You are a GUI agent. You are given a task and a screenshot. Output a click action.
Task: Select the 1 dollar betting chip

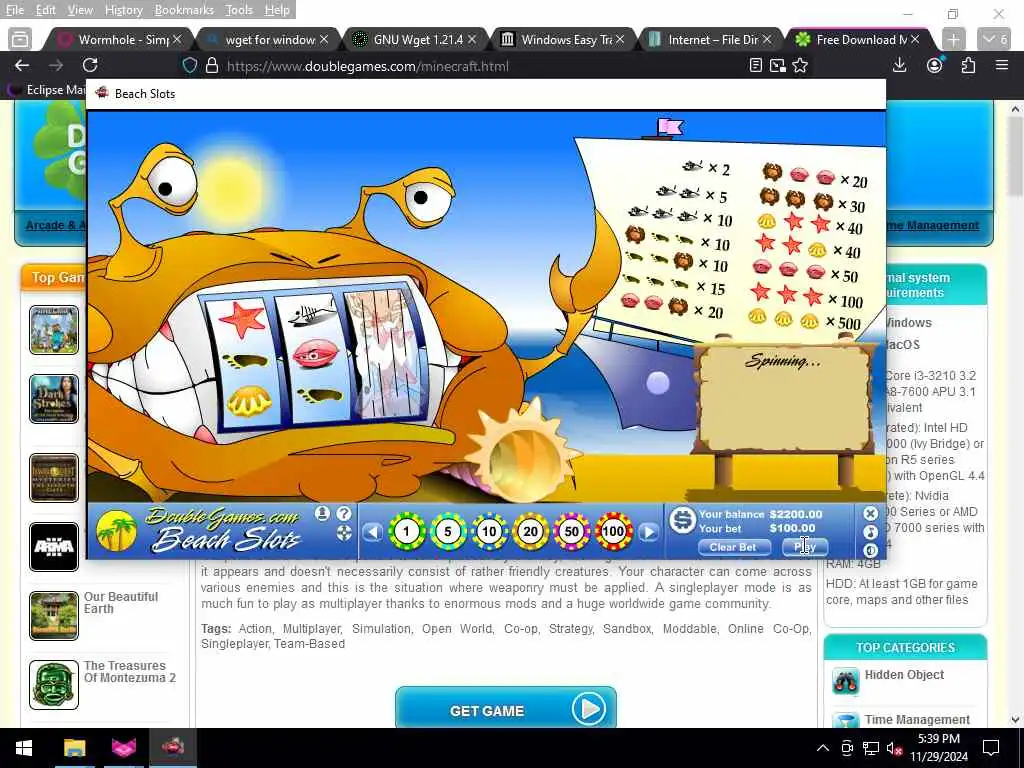pos(406,532)
